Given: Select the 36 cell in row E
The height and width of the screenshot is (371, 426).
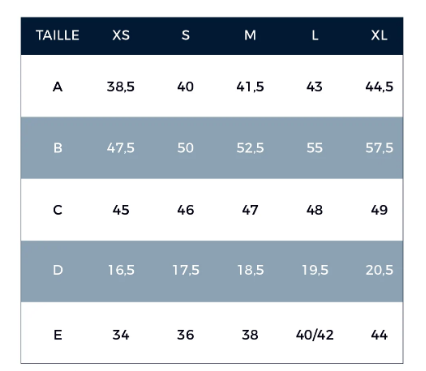Looking at the screenshot, I should coord(185,335).
